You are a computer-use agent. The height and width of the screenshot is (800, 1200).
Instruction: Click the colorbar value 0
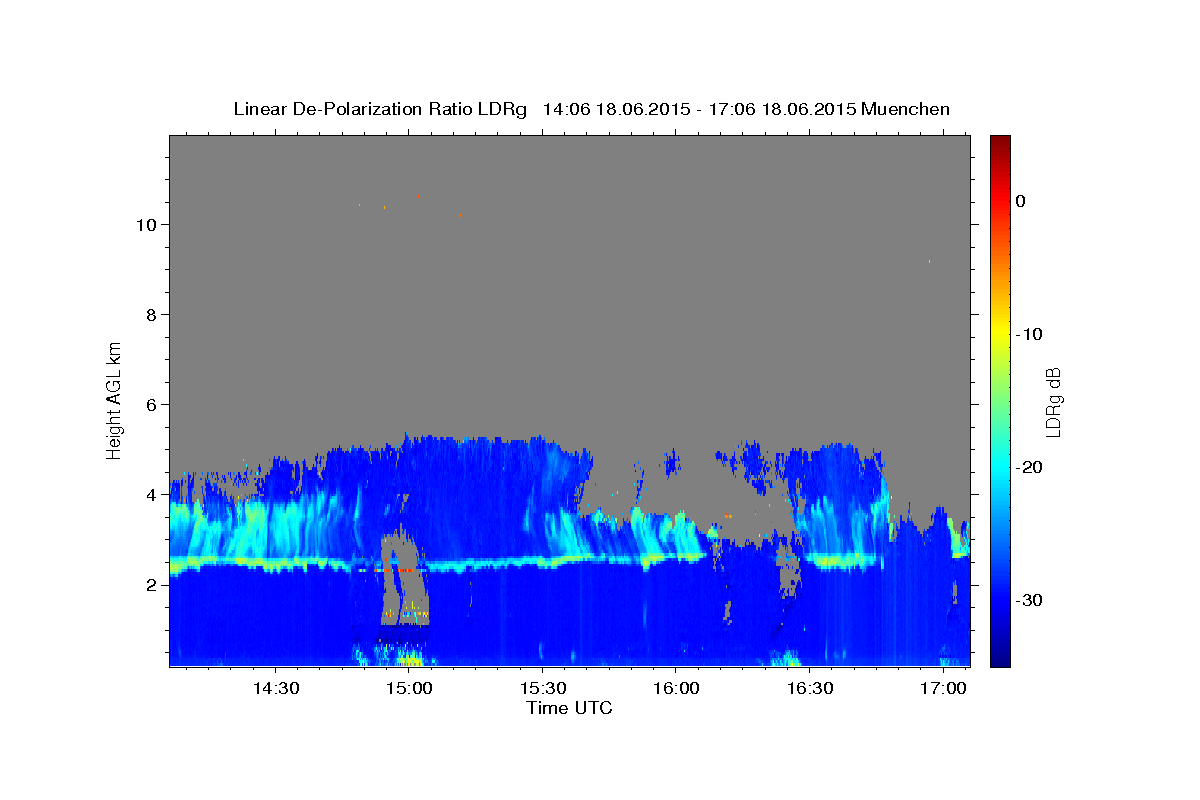(x=1020, y=201)
